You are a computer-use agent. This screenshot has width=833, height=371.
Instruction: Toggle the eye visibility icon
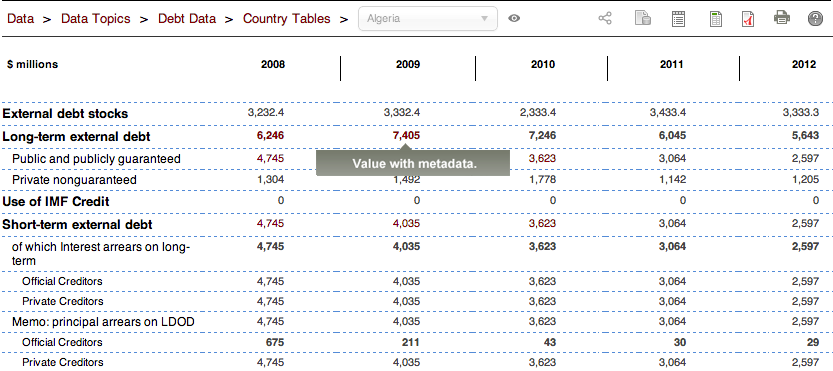pyautogui.click(x=514, y=19)
